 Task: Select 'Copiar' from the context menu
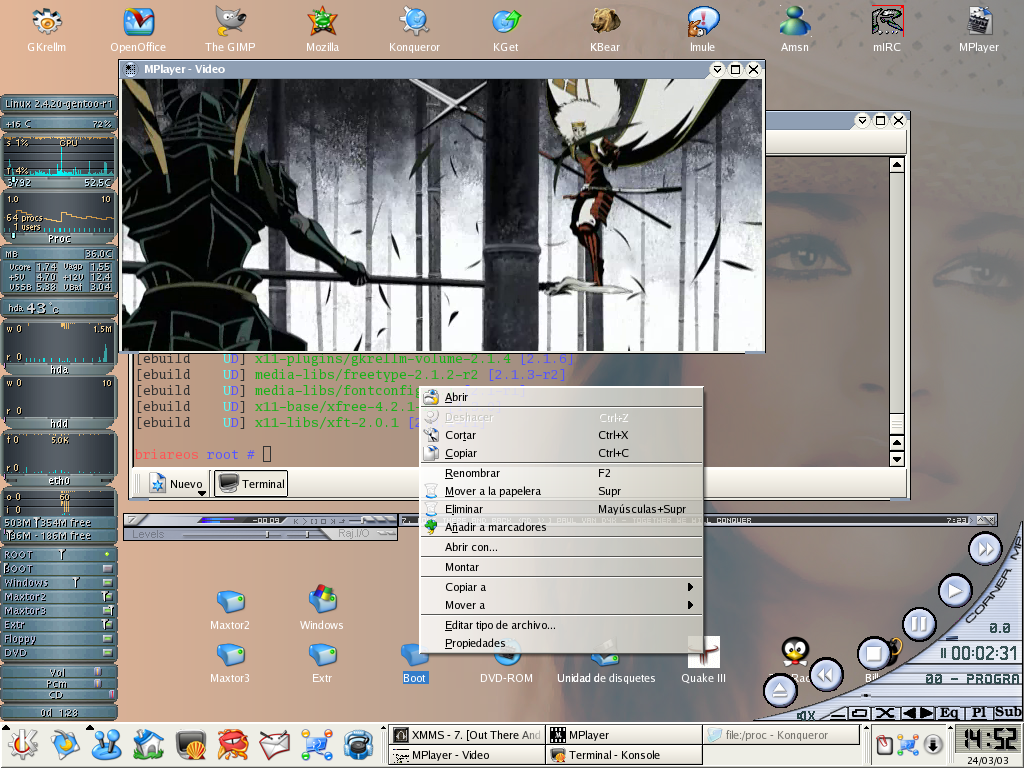point(562,453)
